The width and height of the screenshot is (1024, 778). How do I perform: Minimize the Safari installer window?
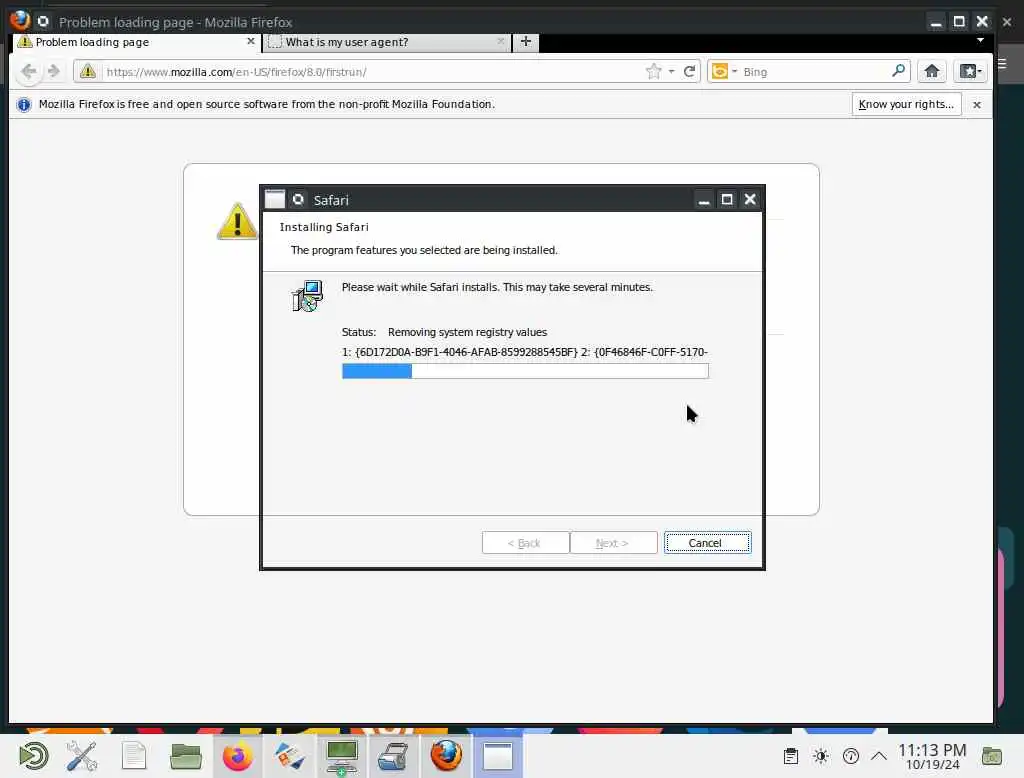point(703,200)
